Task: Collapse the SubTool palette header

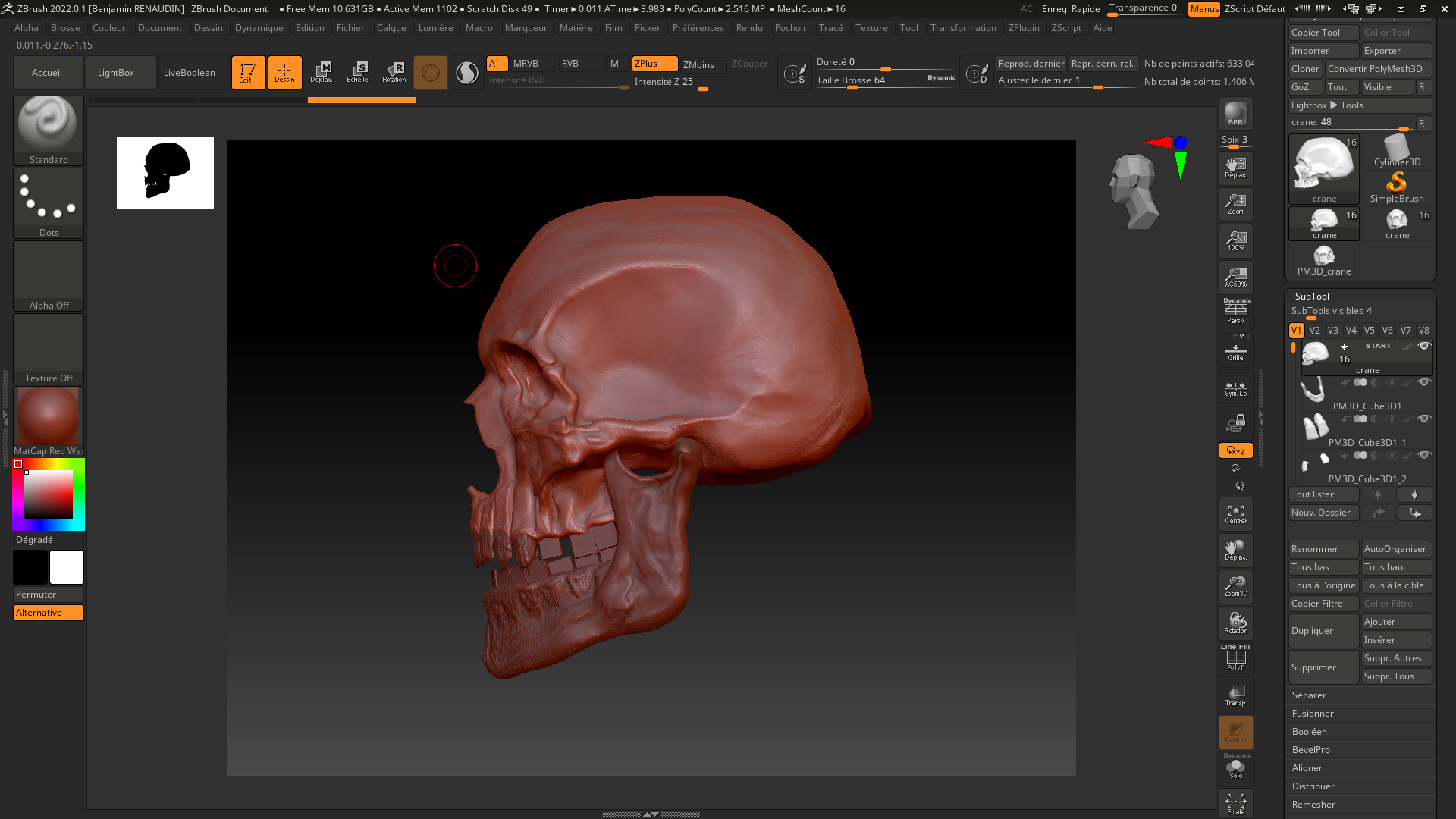Action: click(x=1312, y=297)
